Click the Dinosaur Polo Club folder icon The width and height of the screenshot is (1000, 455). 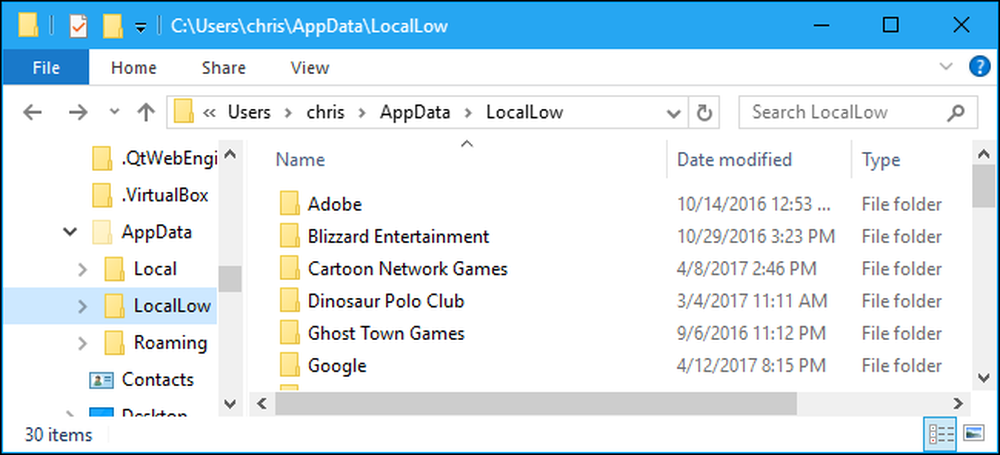(289, 301)
